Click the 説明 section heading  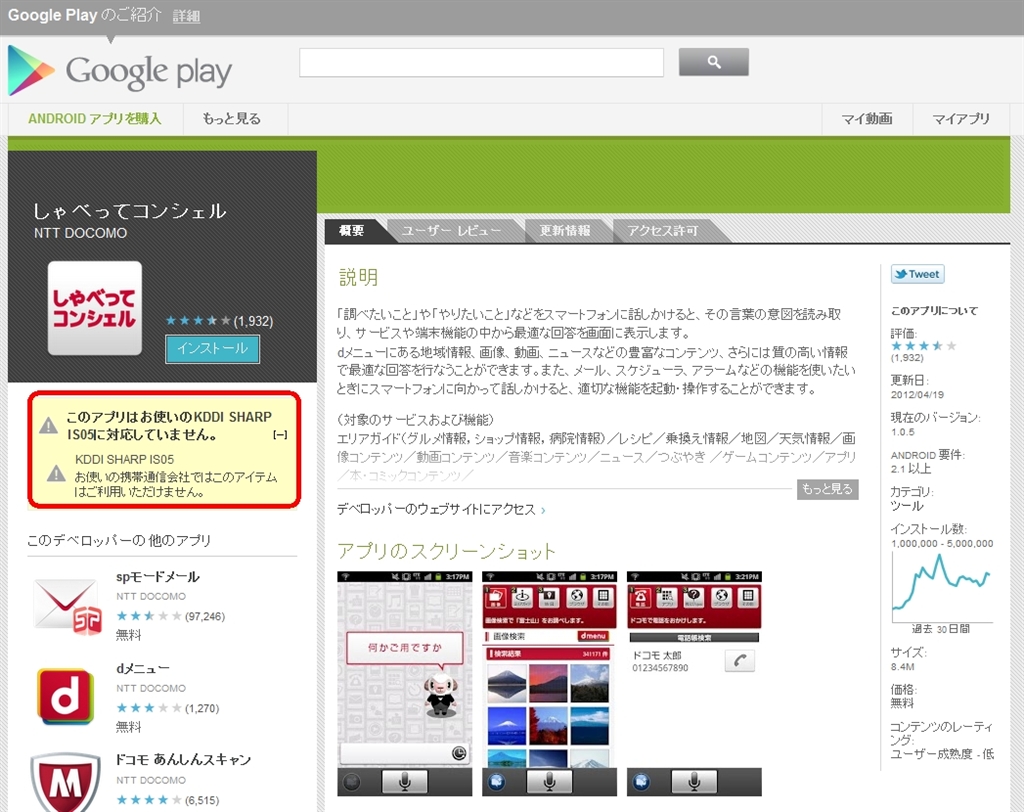click(x=358, y=278)
